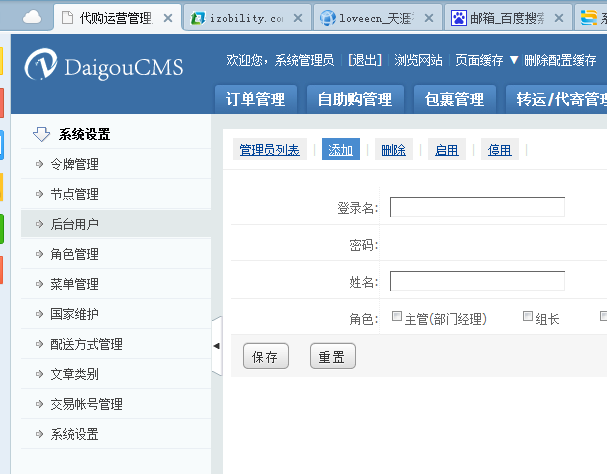Image resolution: width=607 pixels, height=474 pixels.
Task: Click the 保存 button
Action: (x=266, y=356)
